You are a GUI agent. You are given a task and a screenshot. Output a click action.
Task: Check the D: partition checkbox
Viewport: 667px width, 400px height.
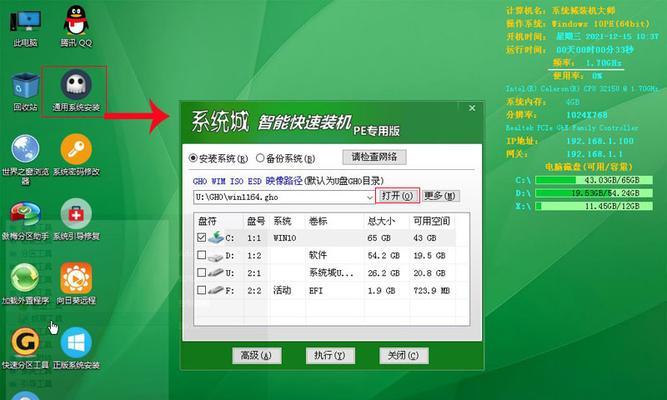pyautogui.click(x=202, y=255)
